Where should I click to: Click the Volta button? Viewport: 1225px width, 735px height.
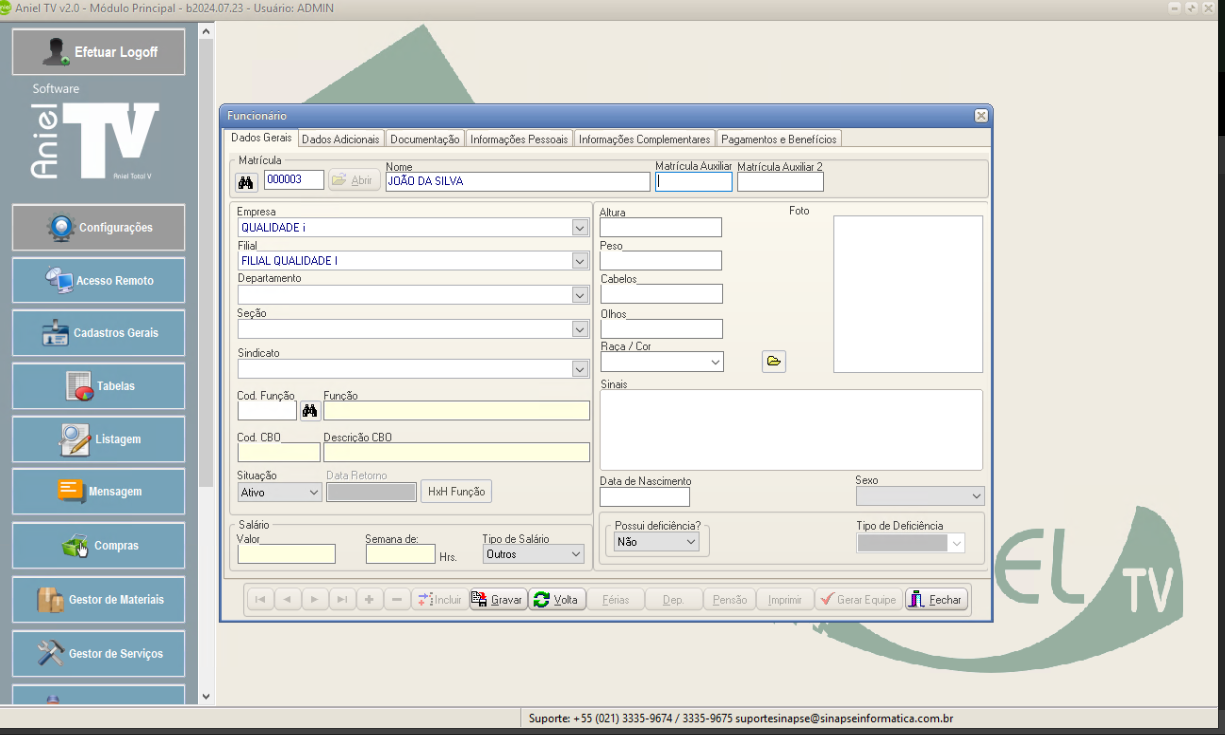coord(556,600)
